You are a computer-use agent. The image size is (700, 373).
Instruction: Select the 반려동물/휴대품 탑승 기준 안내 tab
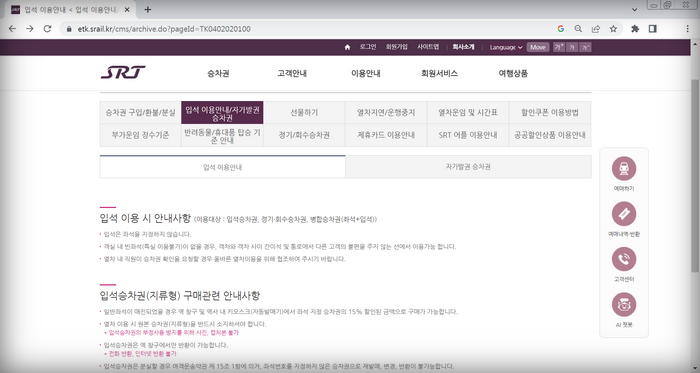(x=222, y=135)
